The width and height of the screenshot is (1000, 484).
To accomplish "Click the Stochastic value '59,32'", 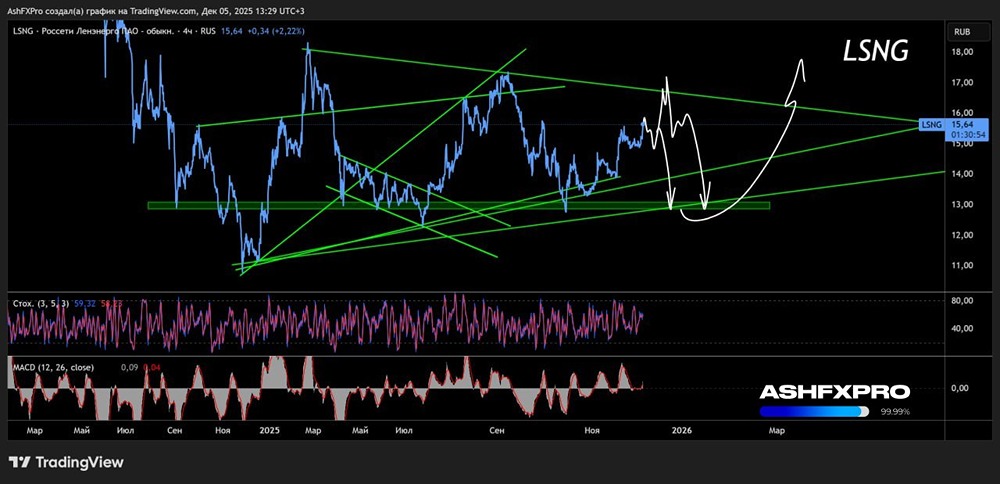I will 85,304.
